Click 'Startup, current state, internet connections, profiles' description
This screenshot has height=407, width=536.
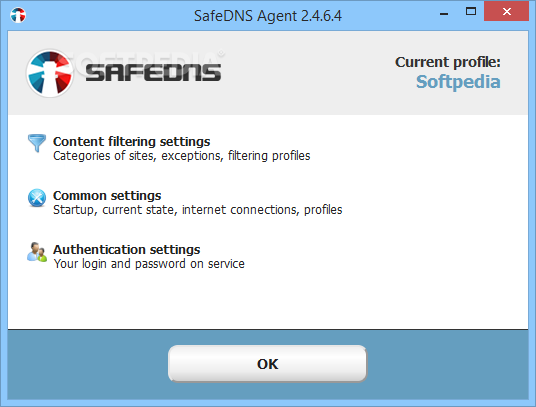coord(198,210)
